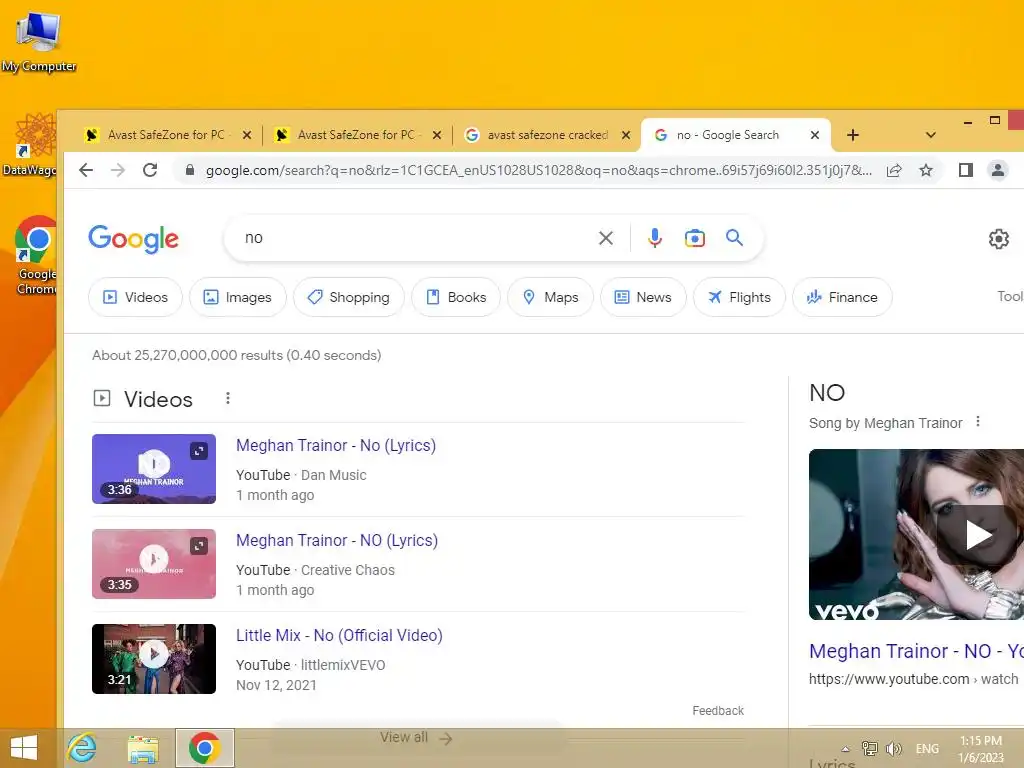Play the 3:36 Dan Music video thumbnail

click(x=153, y=469)
